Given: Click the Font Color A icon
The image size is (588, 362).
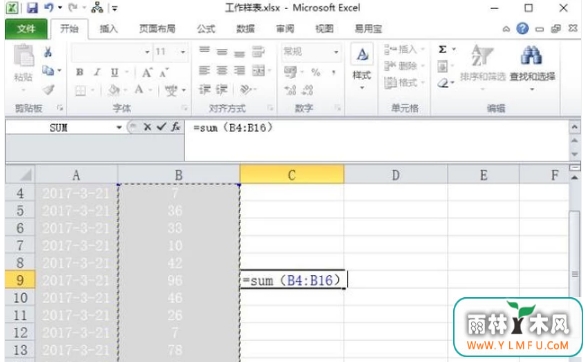Looking at the screenshot, I should [x=139, y=90].
